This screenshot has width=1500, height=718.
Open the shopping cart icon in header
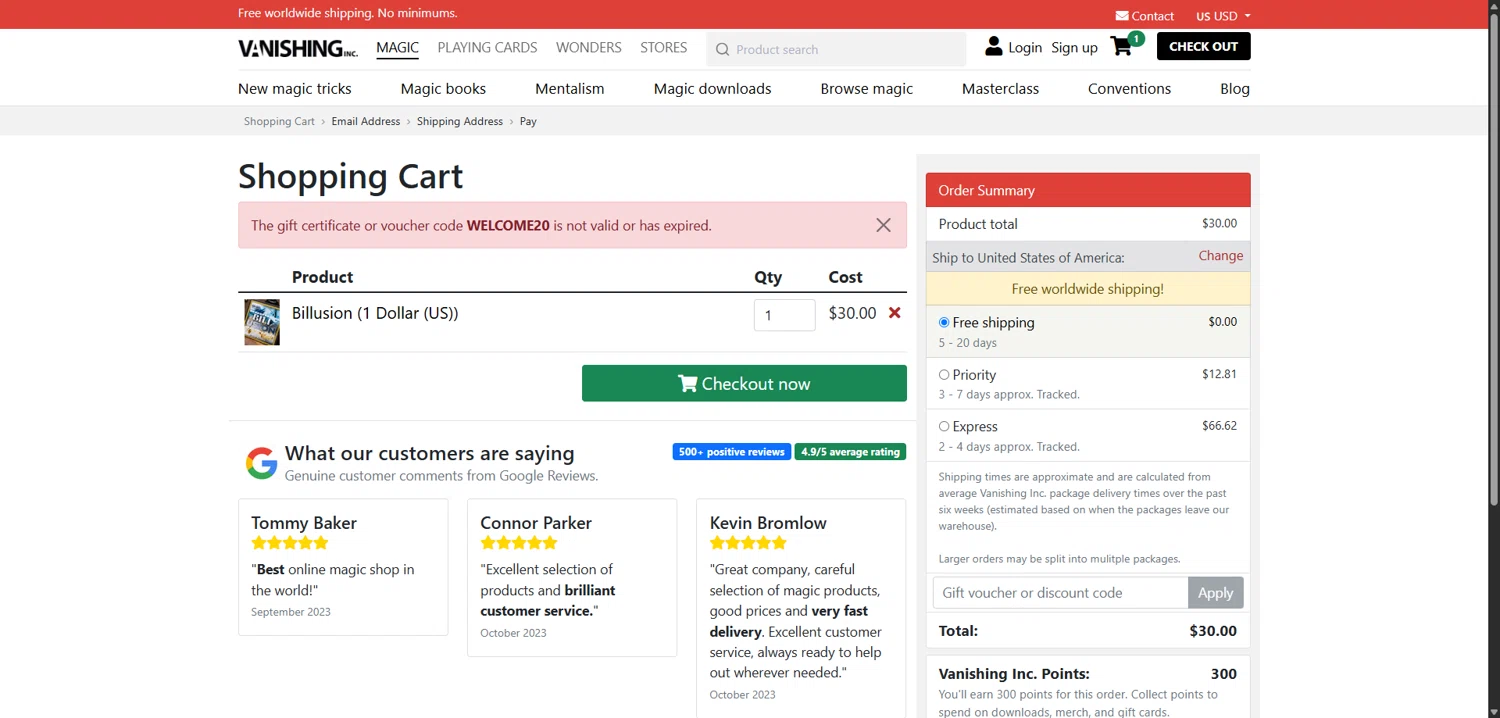pos(1121,47)
